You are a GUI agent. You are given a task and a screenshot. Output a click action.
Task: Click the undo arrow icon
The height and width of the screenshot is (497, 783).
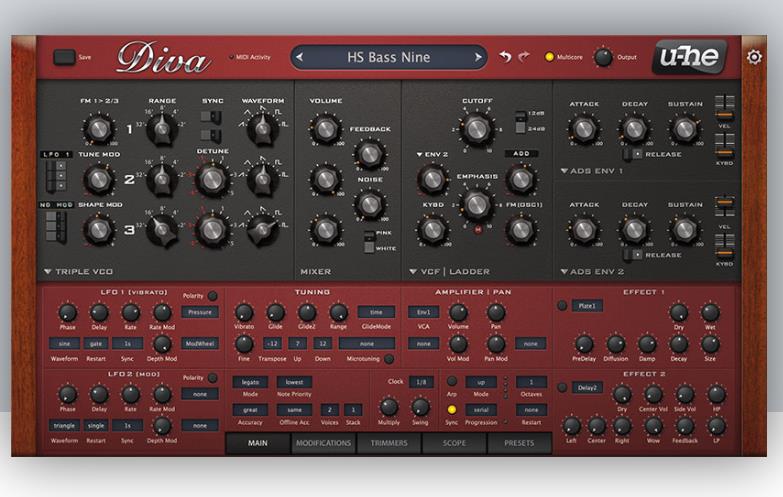click(x=505, y=57)
